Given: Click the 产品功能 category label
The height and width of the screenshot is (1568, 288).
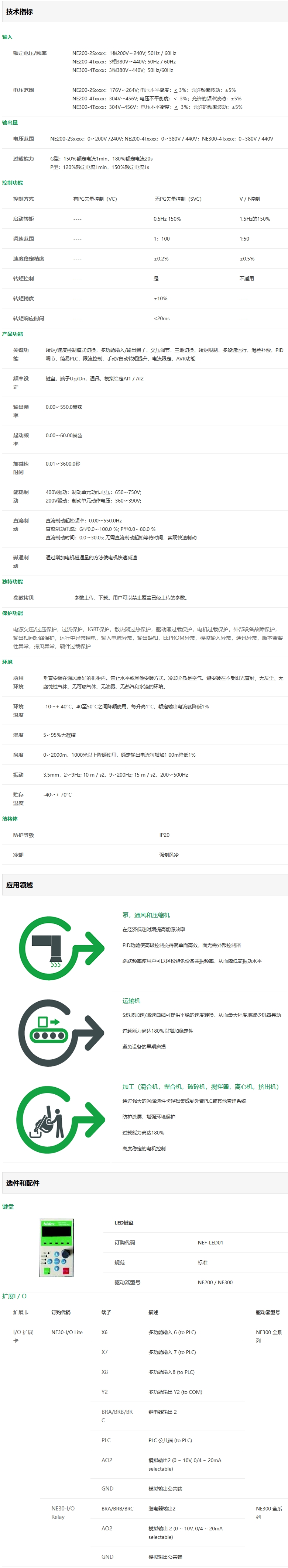Looking at the screenshot, I should coord(12,334).
